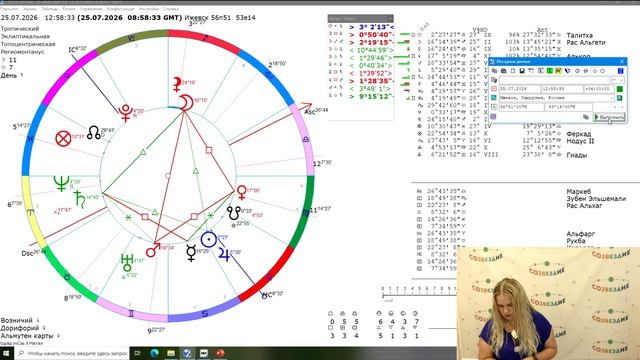Viewport: 640px width, 360px height.
Task: Click the green Uranus glyph
Action: pyautogui.click(x=127, y=262)
